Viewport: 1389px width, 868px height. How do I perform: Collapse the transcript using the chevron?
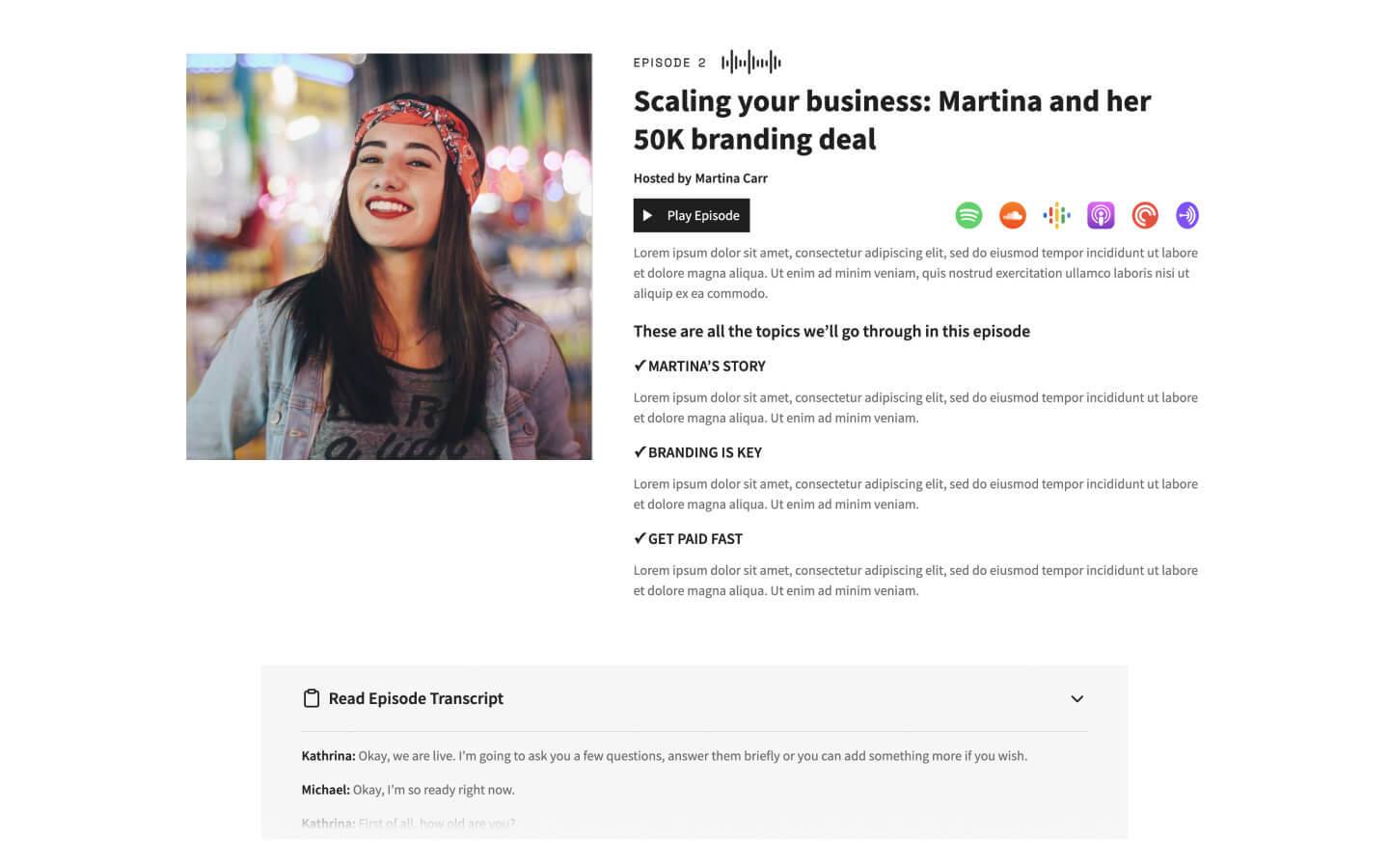1077,698
